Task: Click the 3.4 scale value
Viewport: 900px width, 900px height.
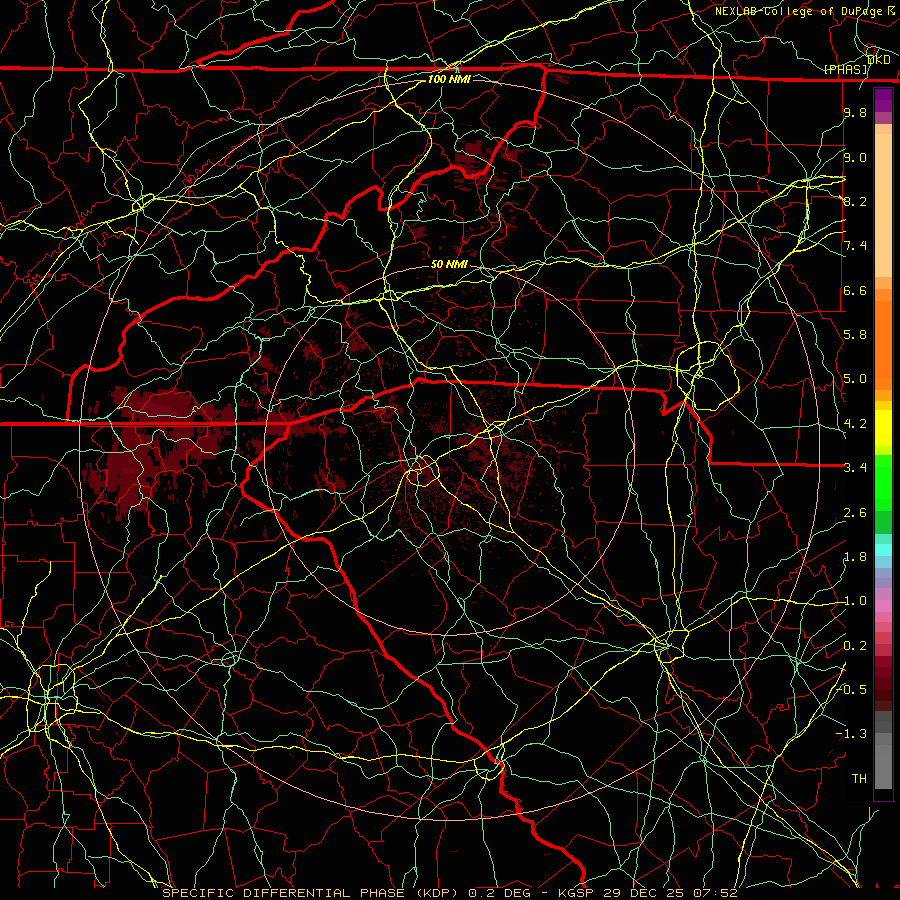Action: (x=855, y=468)
